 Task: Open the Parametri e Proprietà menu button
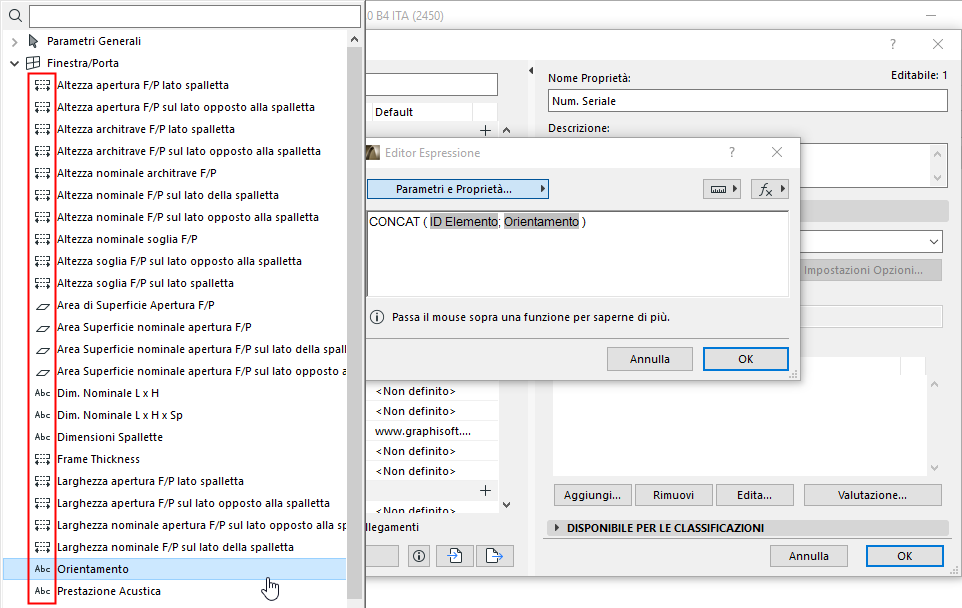point(458,189)
